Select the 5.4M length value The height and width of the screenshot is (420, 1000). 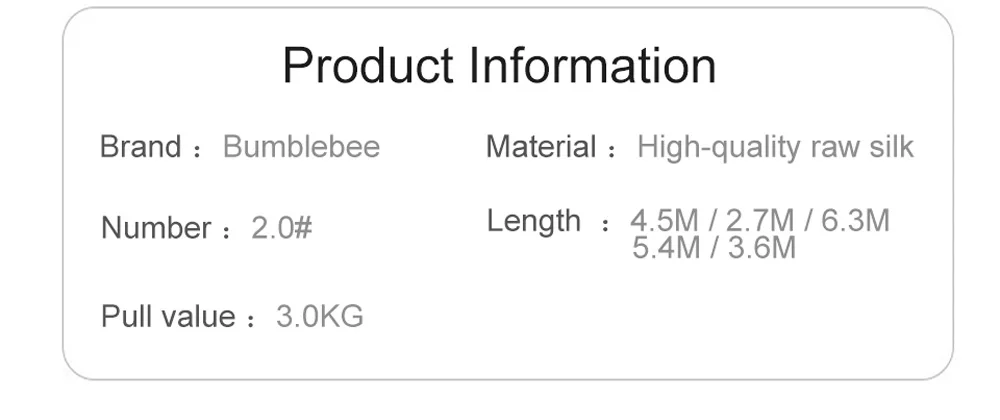pos(666,247)
